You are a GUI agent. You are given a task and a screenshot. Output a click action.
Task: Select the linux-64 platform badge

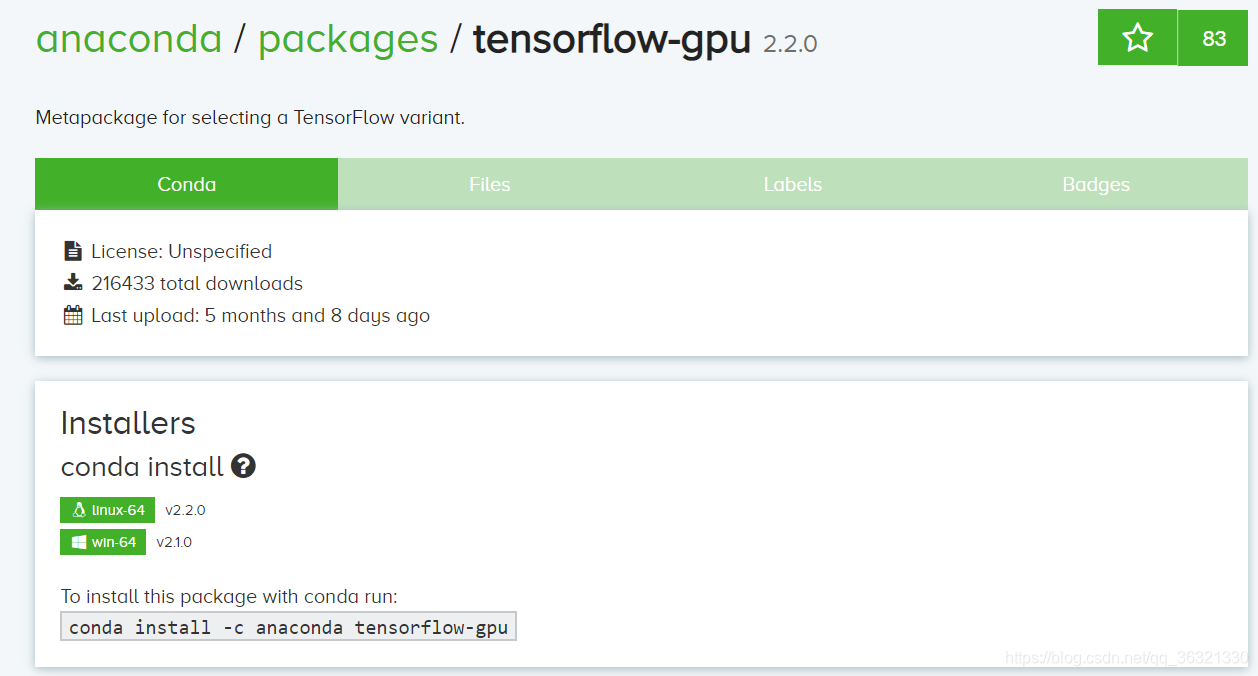tap(108, 510)
